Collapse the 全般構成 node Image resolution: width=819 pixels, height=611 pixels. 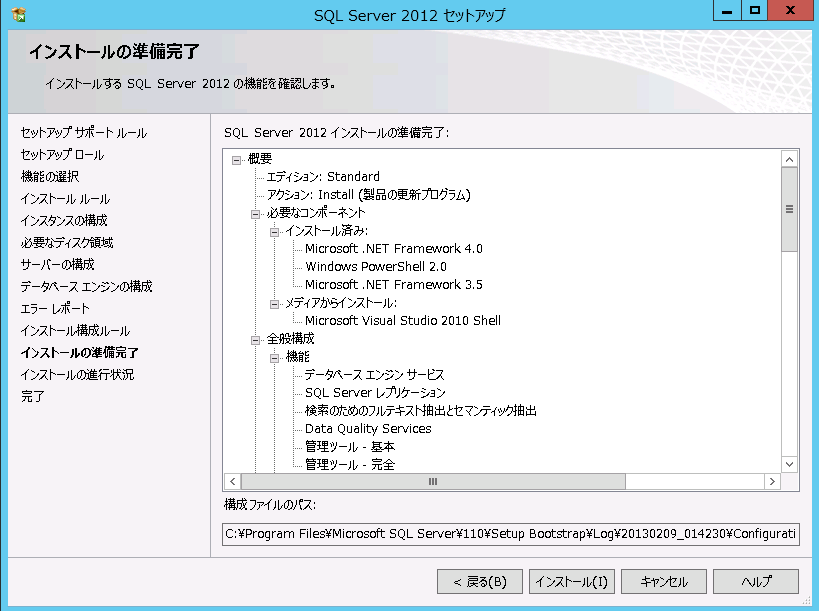coord(255,340)
